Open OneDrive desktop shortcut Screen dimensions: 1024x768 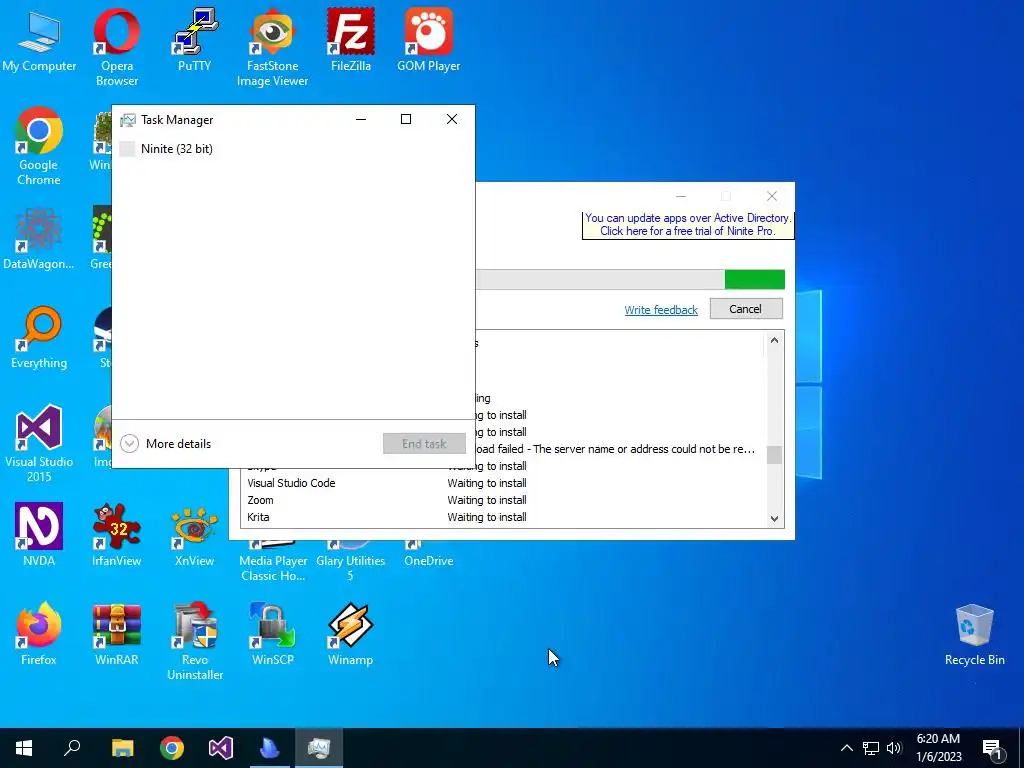point(428,554)
